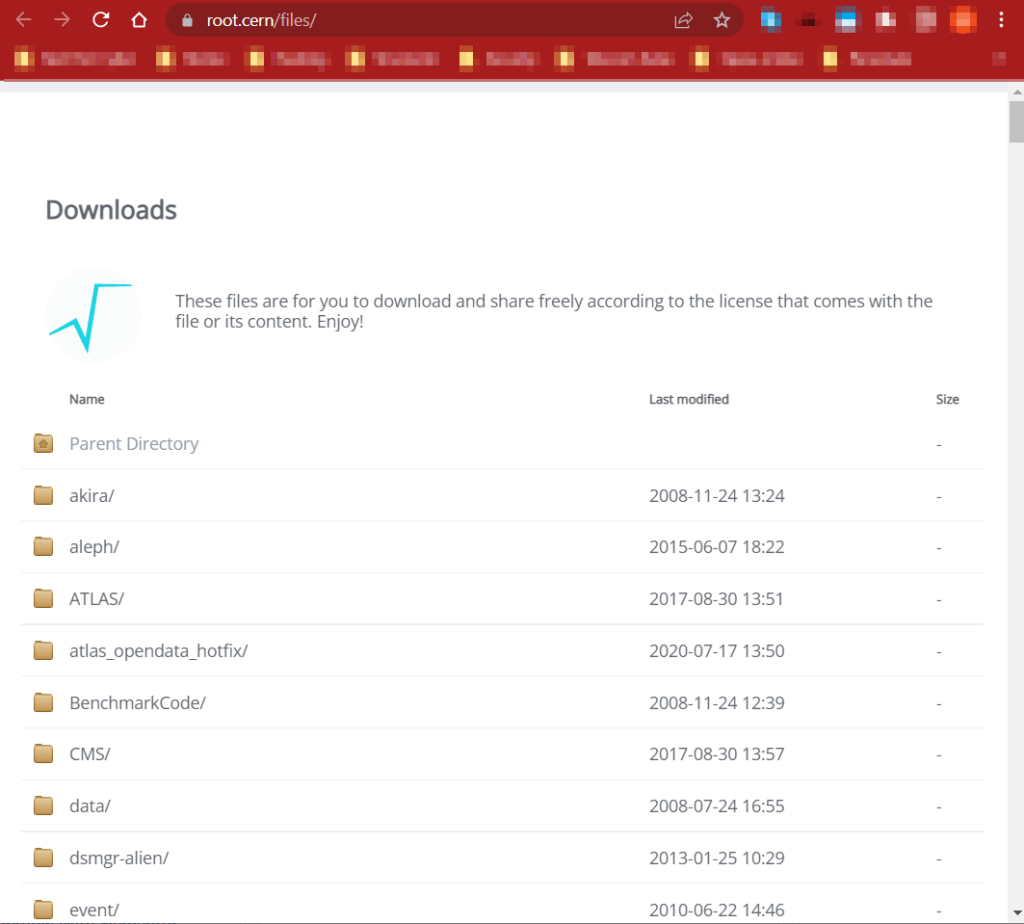Go to browser home page icon
The image size is (1024, 924).
pyautogui.click(x=139, y=20)
